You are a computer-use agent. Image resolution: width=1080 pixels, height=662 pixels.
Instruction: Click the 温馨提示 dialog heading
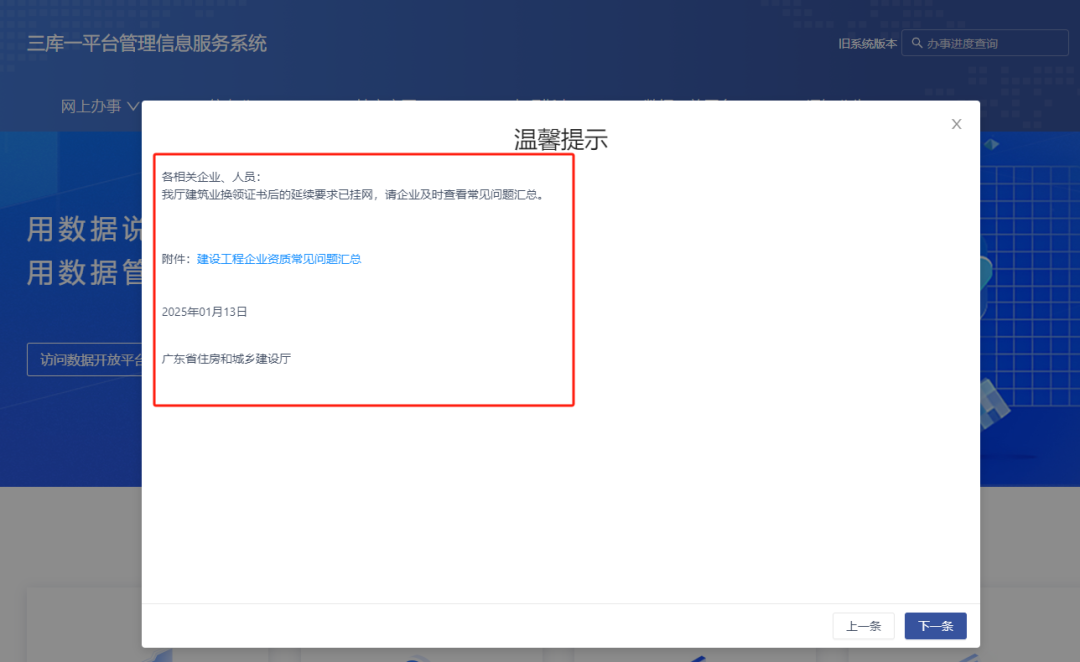560,139
